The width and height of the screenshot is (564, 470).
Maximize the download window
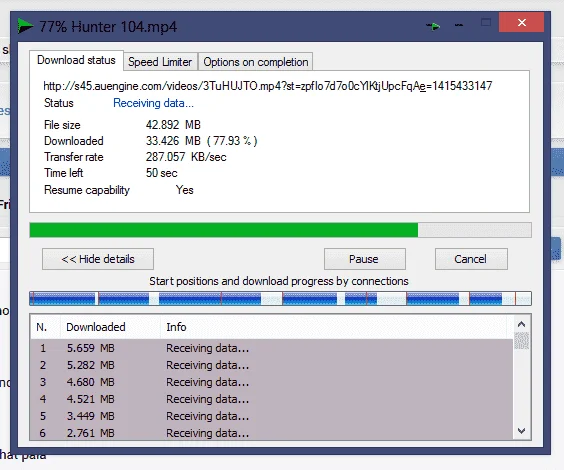click(x=486, y=23)
